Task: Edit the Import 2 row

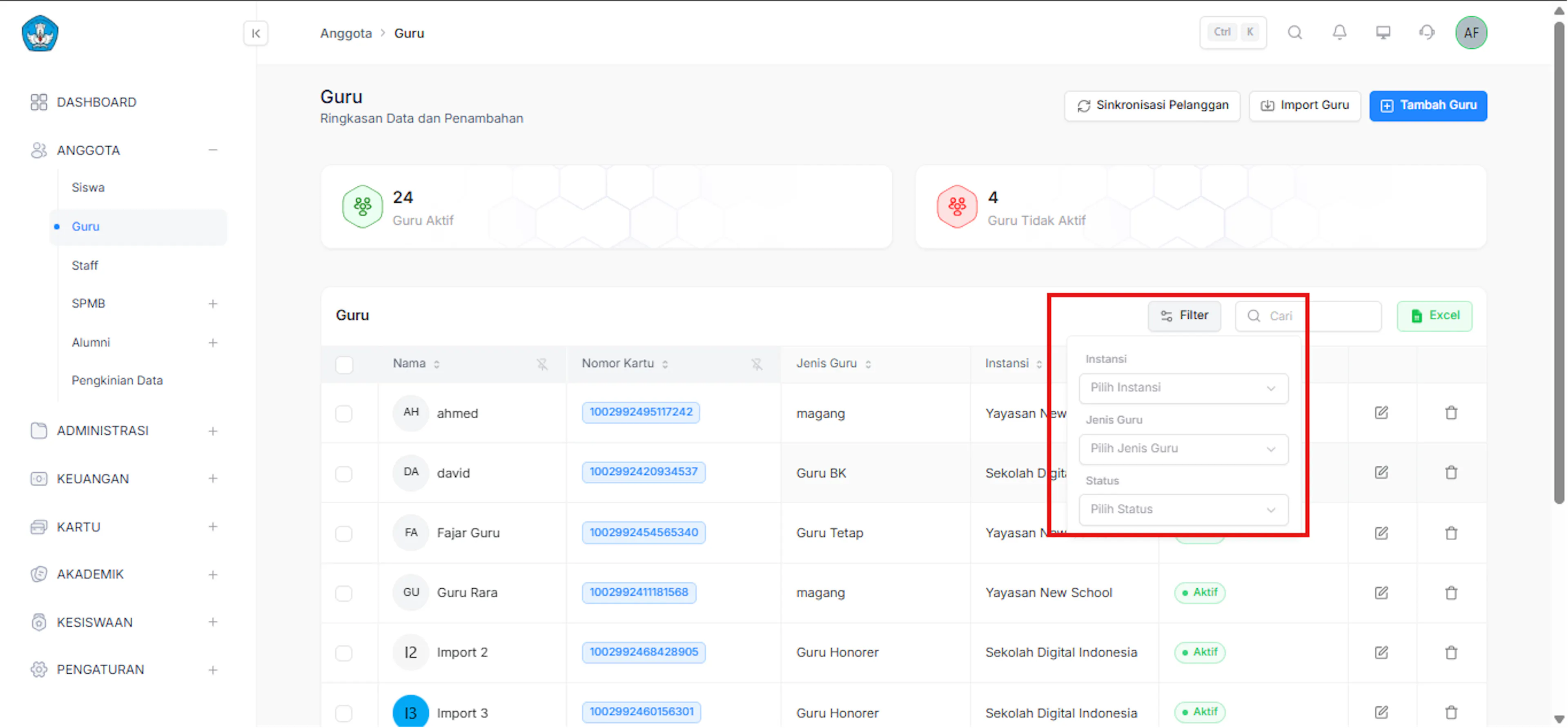Action: click(x=1381, y=652)
